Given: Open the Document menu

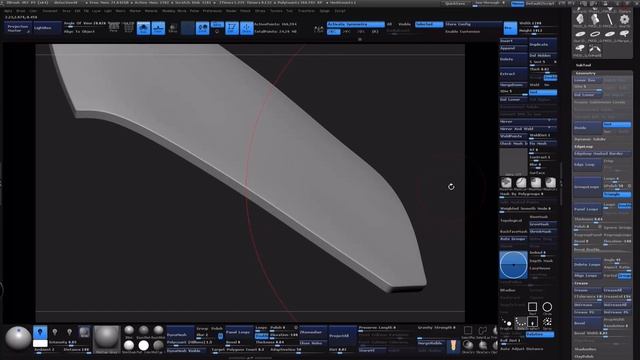Looking at the screenshot, I should coord(50,11).
